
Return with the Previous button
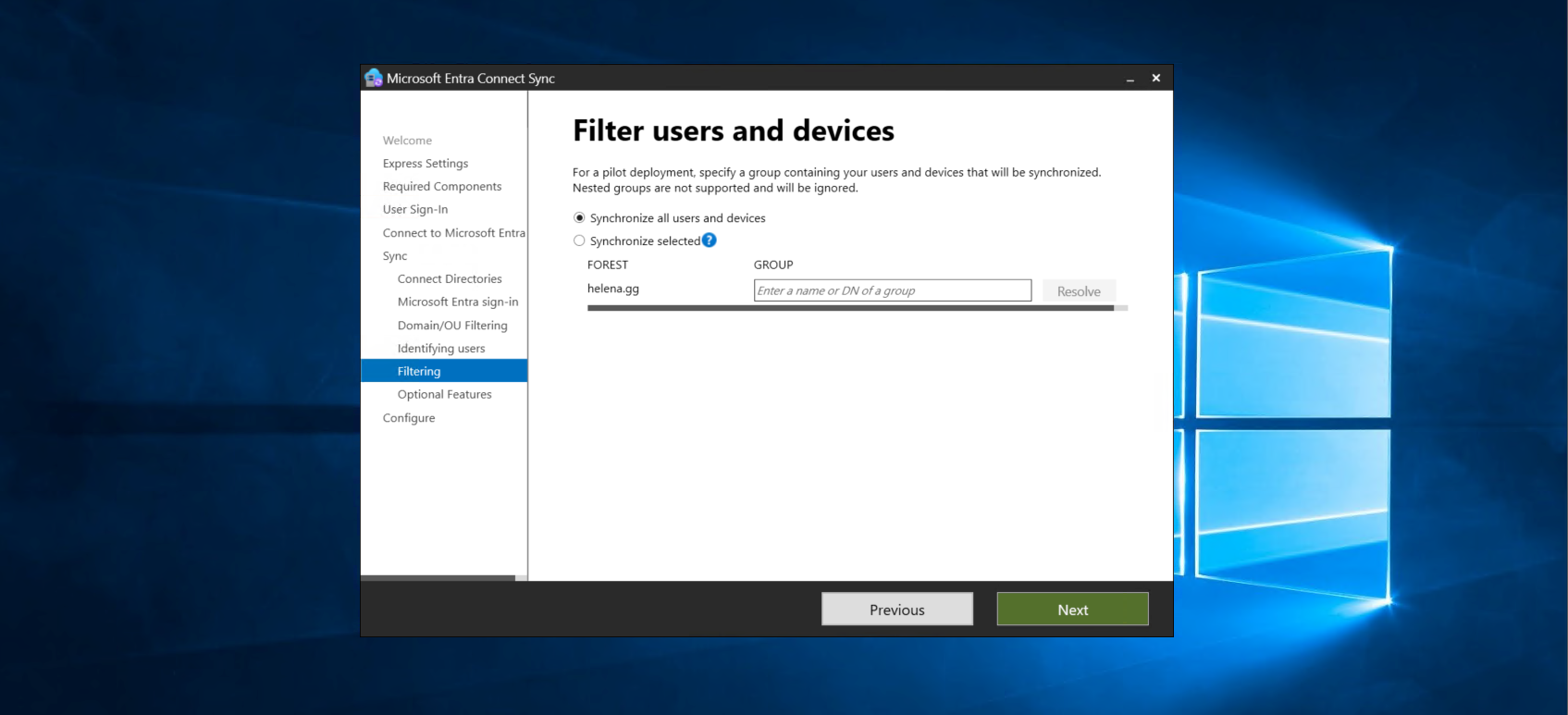[896, 610]
